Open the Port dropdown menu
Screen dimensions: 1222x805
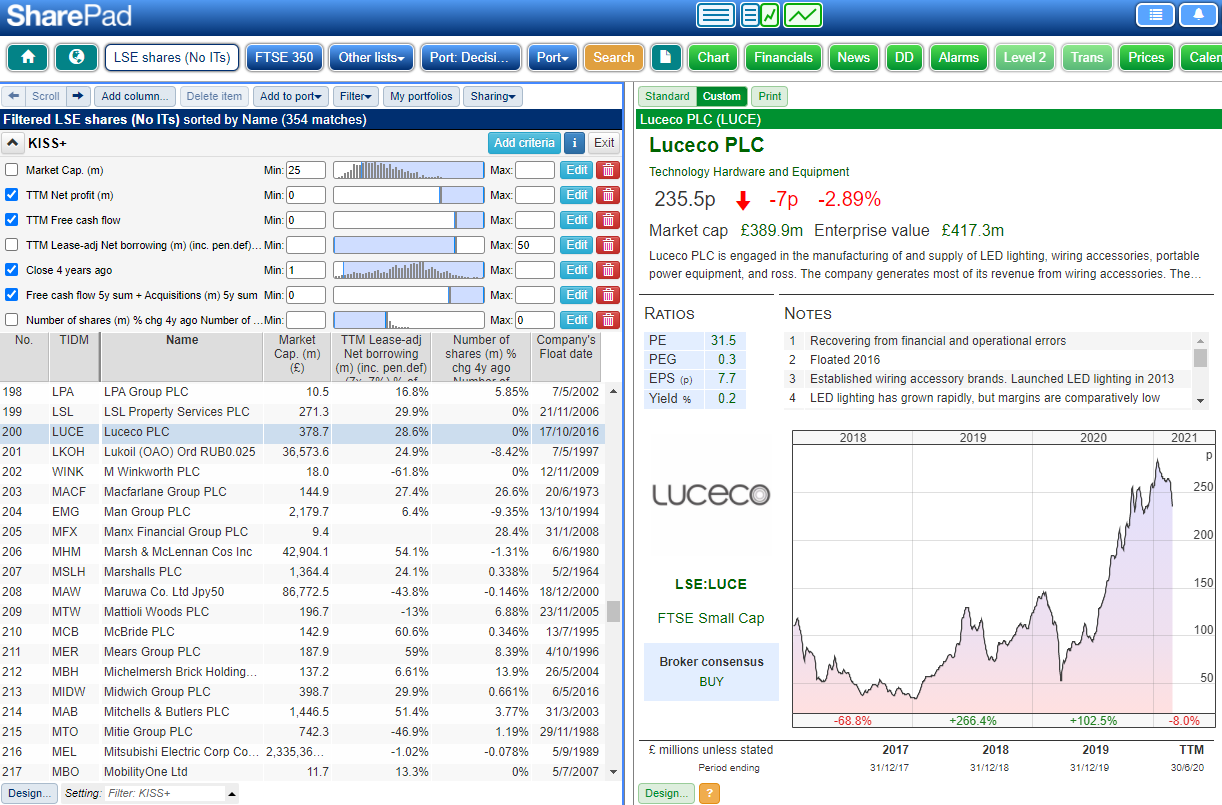point(552,57)
